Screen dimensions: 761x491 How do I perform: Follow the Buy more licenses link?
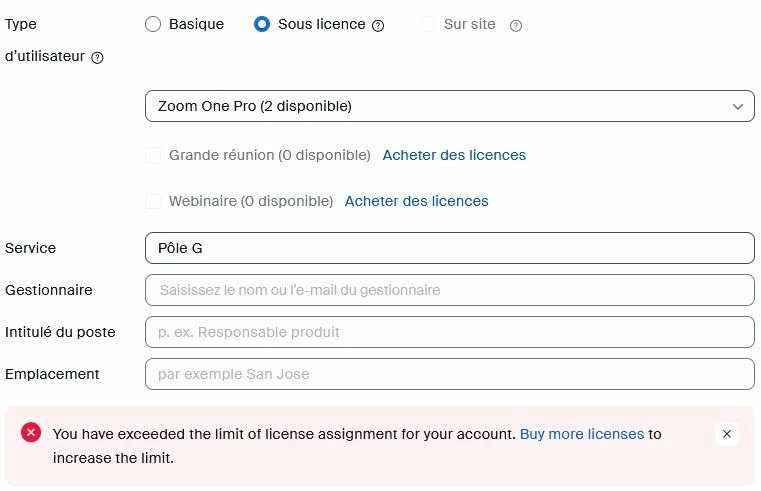point(581,434)
